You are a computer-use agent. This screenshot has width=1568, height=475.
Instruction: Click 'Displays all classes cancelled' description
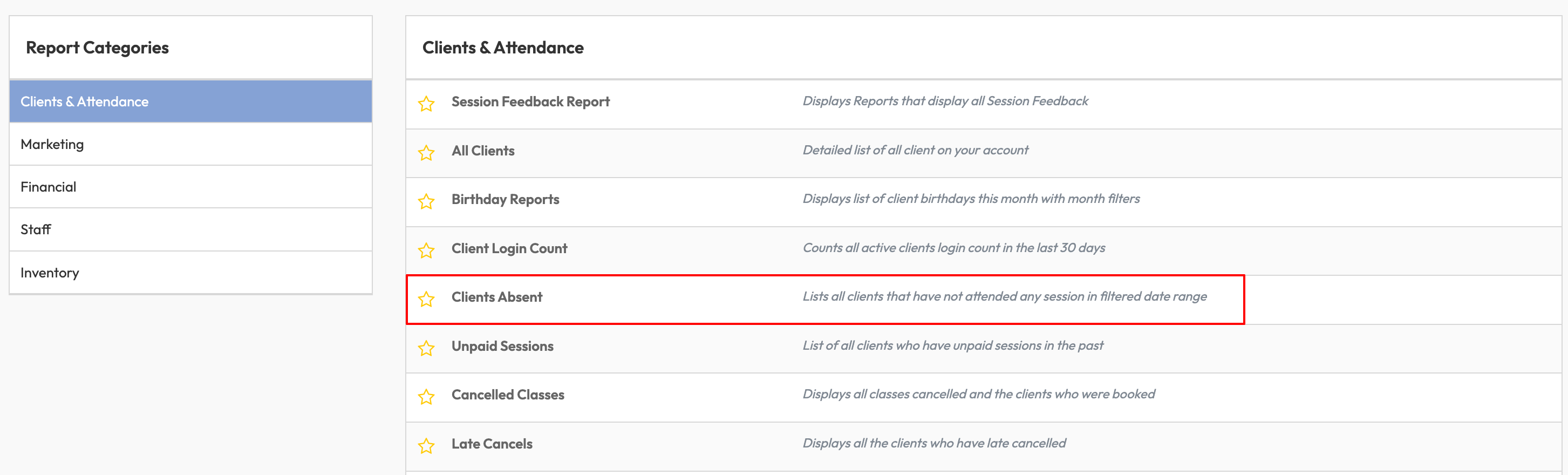click(x=978, y=394)
